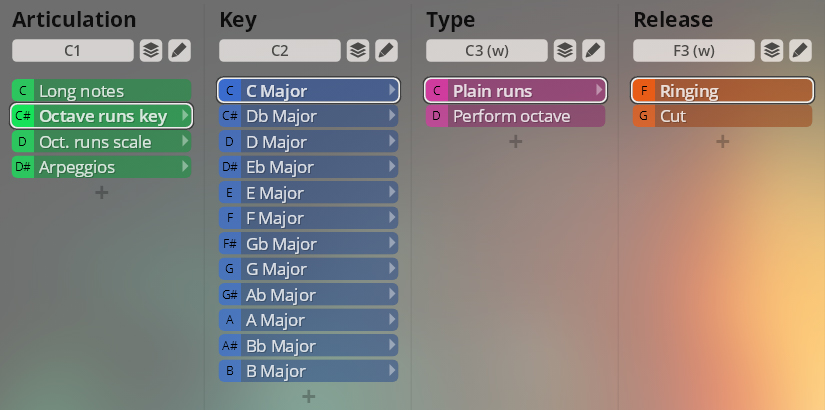Screen dimensions: 825x410
Task: Edit Release settings with pencil icon
Action: click(x=800, y=50)
